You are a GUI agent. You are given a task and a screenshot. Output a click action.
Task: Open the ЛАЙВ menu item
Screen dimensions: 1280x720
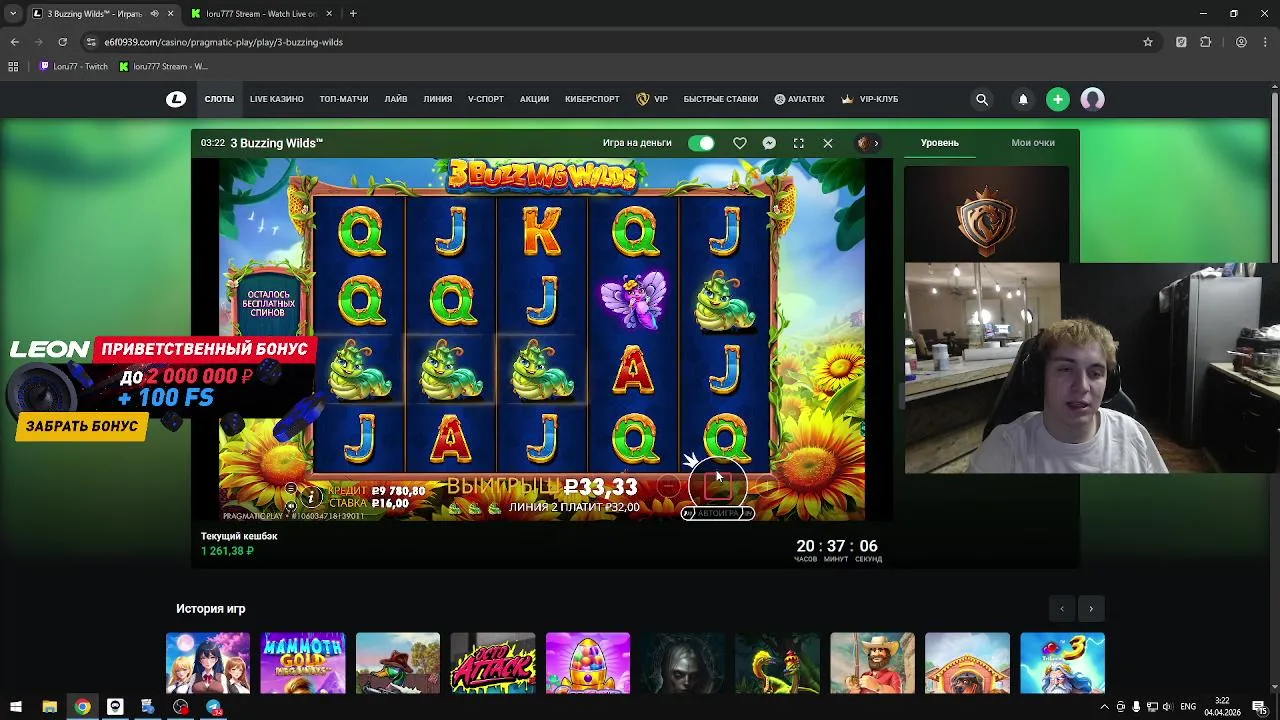396,99
